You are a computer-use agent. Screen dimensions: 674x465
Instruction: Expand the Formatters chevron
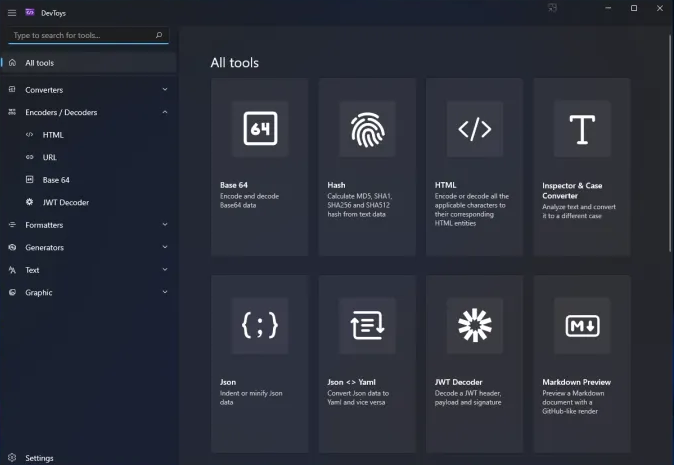pos(165,225)
